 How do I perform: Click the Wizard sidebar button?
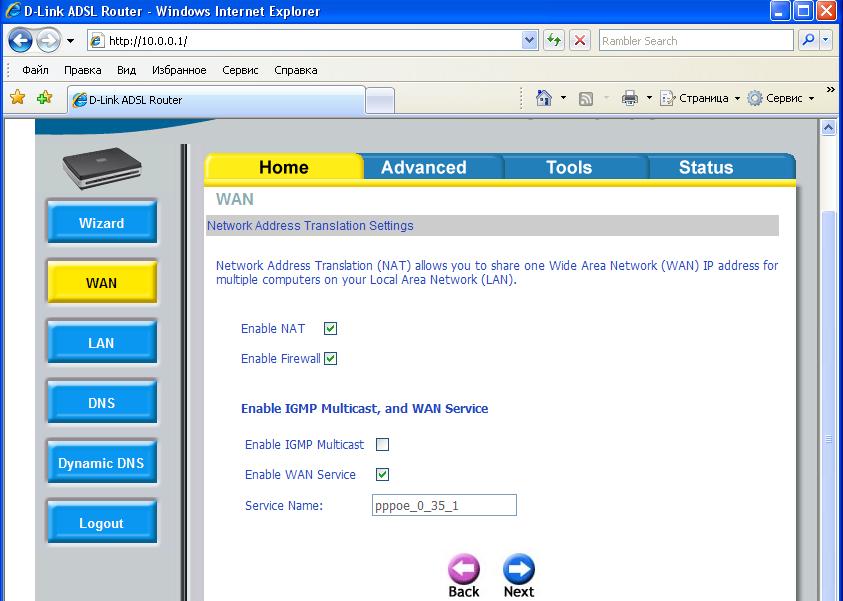[102, 222]
